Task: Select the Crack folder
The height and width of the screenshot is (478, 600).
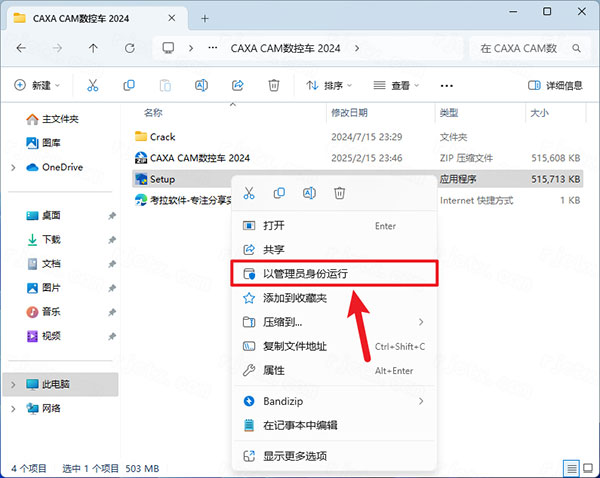Action: [x=358, y=137]
